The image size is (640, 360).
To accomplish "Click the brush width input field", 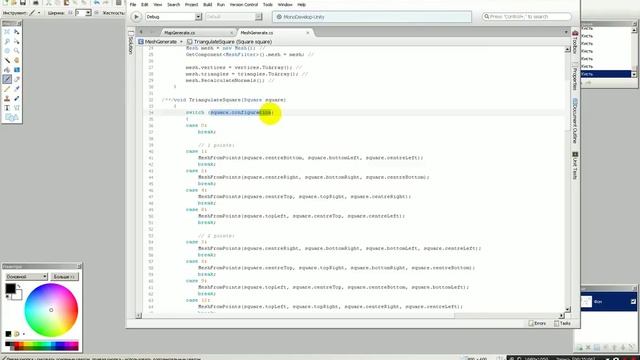I will pos(80,13).
